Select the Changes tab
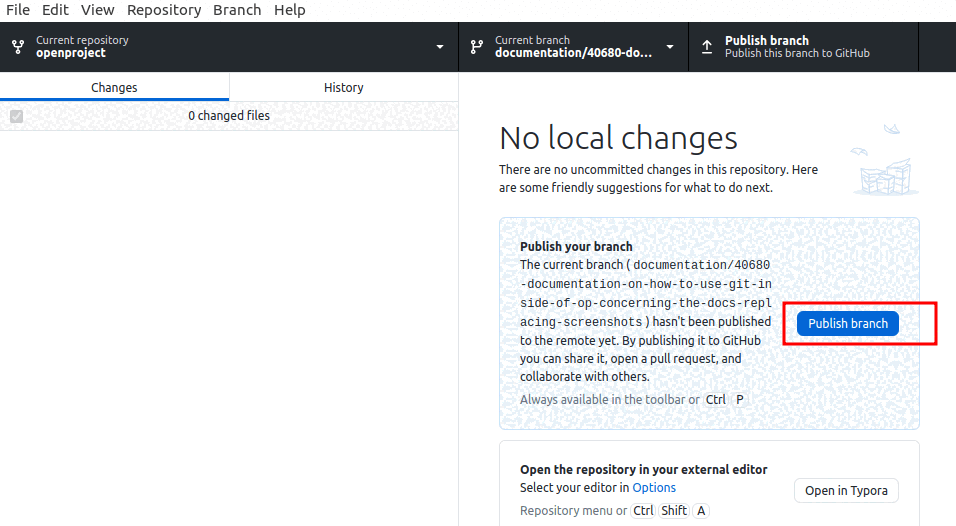 click(x=114, y=88)
